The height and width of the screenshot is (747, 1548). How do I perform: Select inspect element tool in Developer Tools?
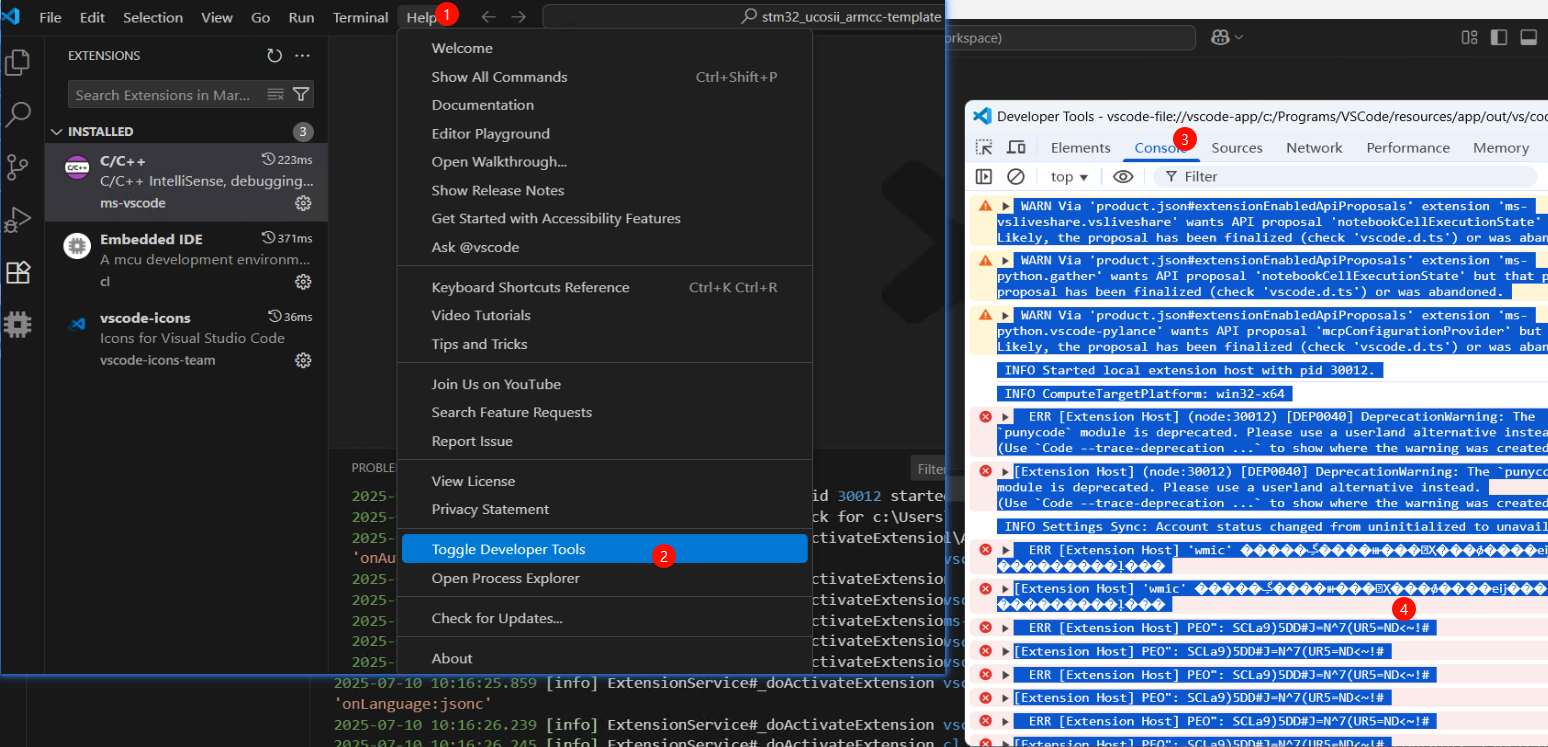[985, 147]
